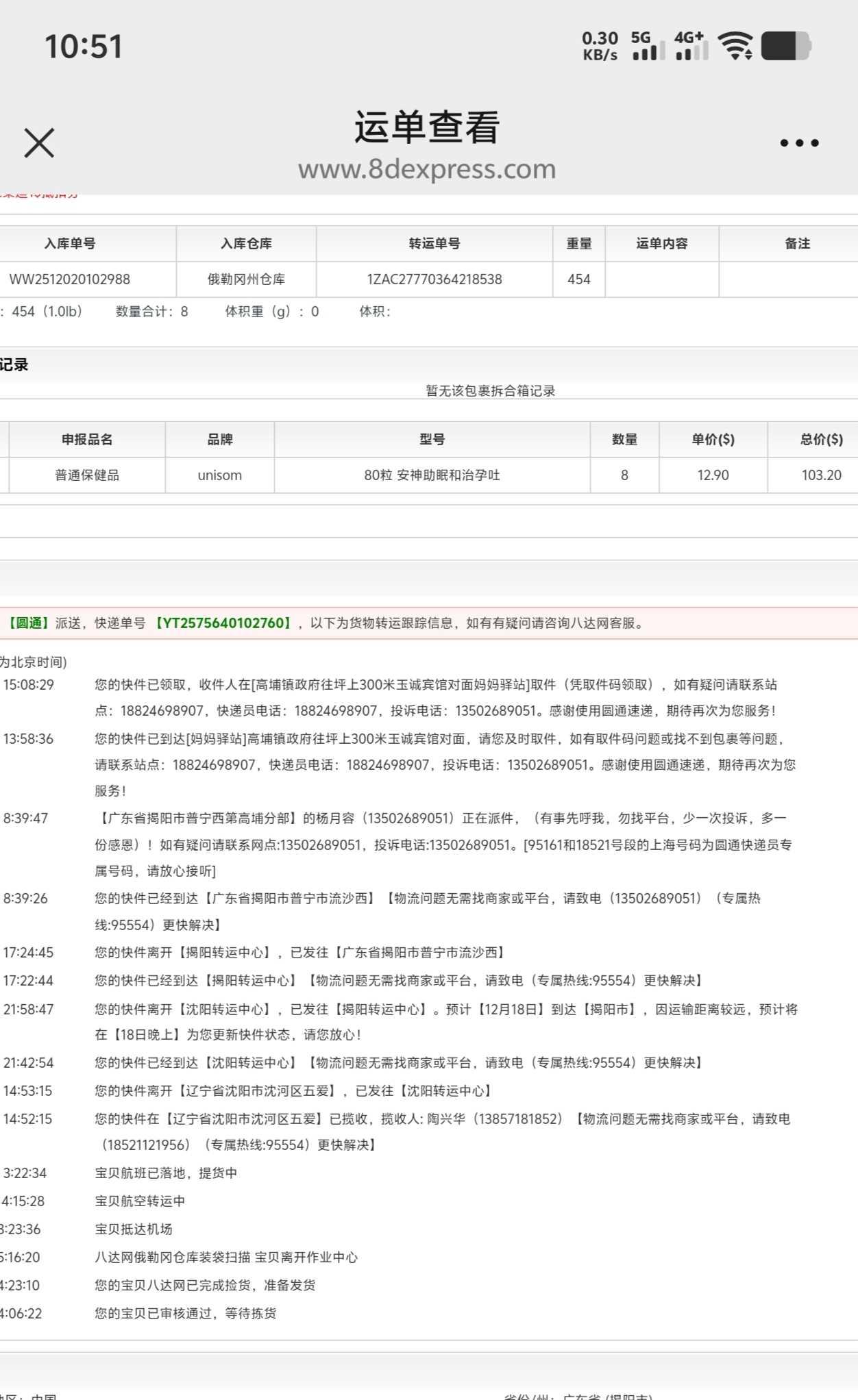858x1400 pixels.
Task: Tap the 宝贝航班已落地，提货中 tracking entry
Action: click(166, 1173)
